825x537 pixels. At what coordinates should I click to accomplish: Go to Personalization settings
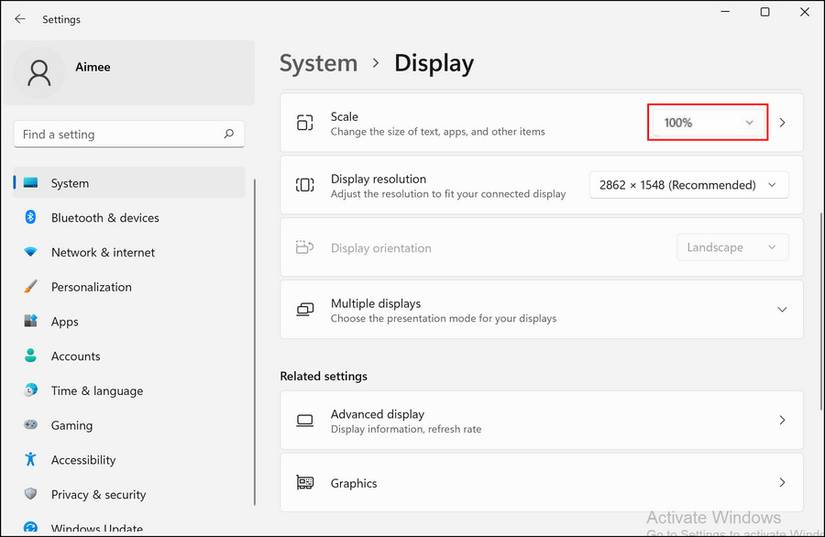pos(129,287)
